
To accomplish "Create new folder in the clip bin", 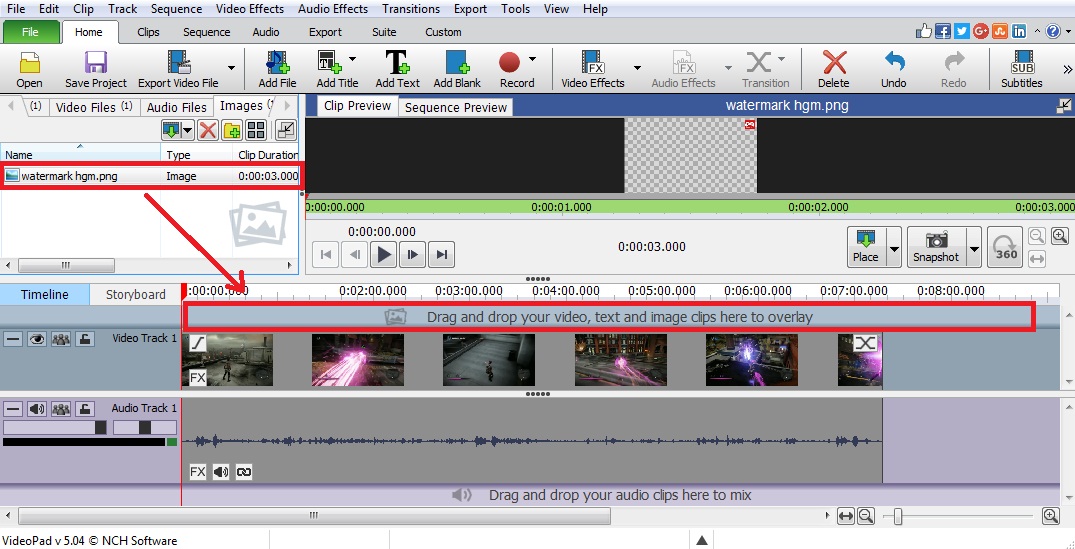I will [x=231, y=130].
